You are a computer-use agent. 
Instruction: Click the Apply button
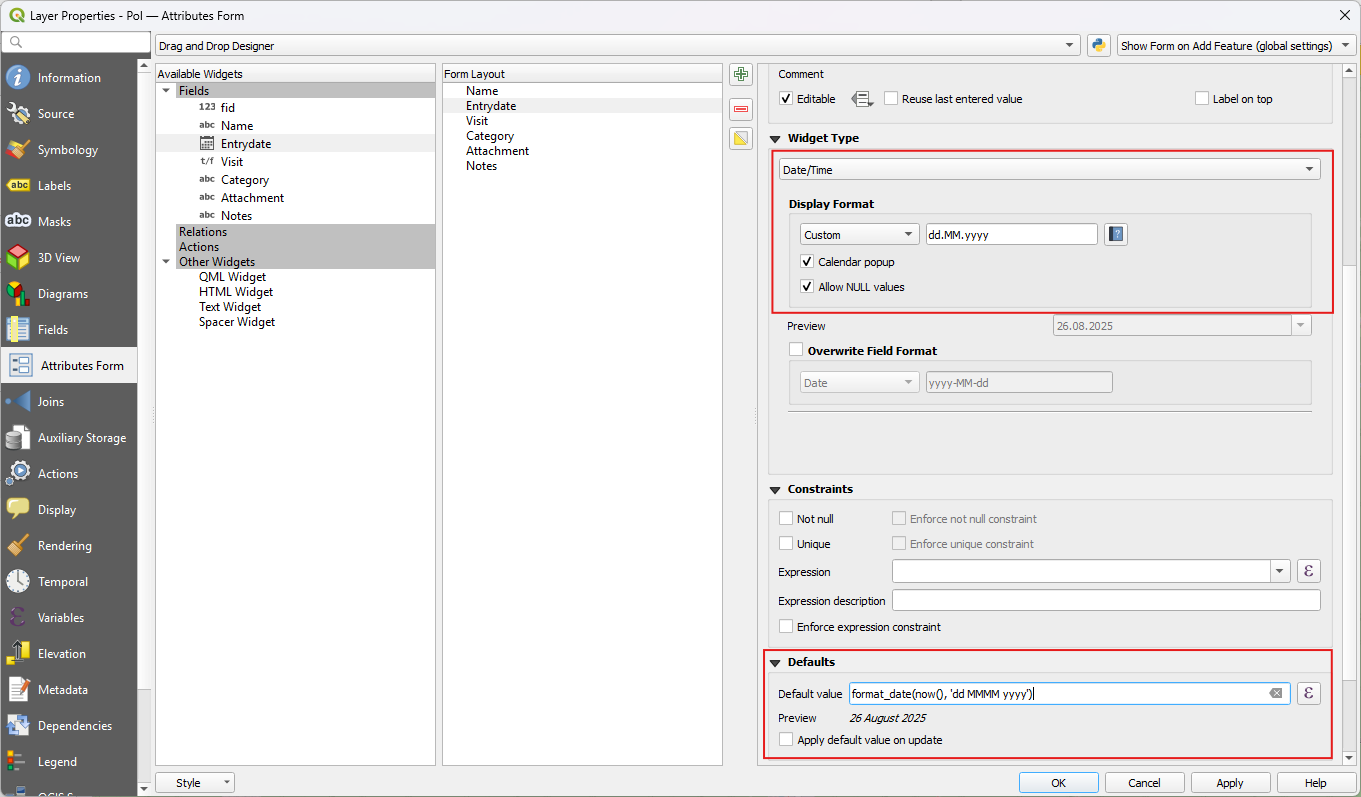1230,783
